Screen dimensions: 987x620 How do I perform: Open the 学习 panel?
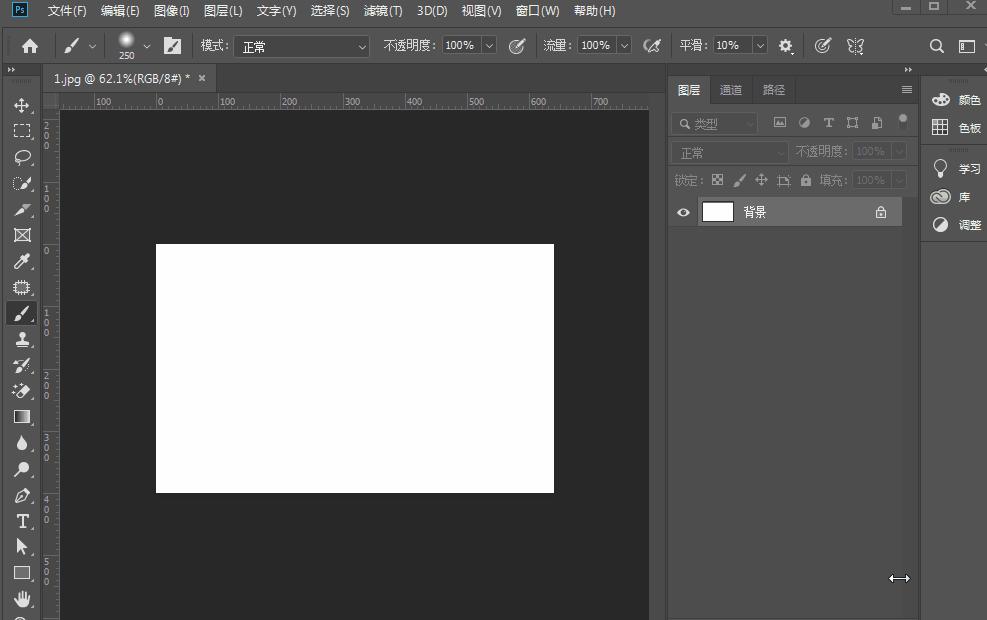click(956, 168)
